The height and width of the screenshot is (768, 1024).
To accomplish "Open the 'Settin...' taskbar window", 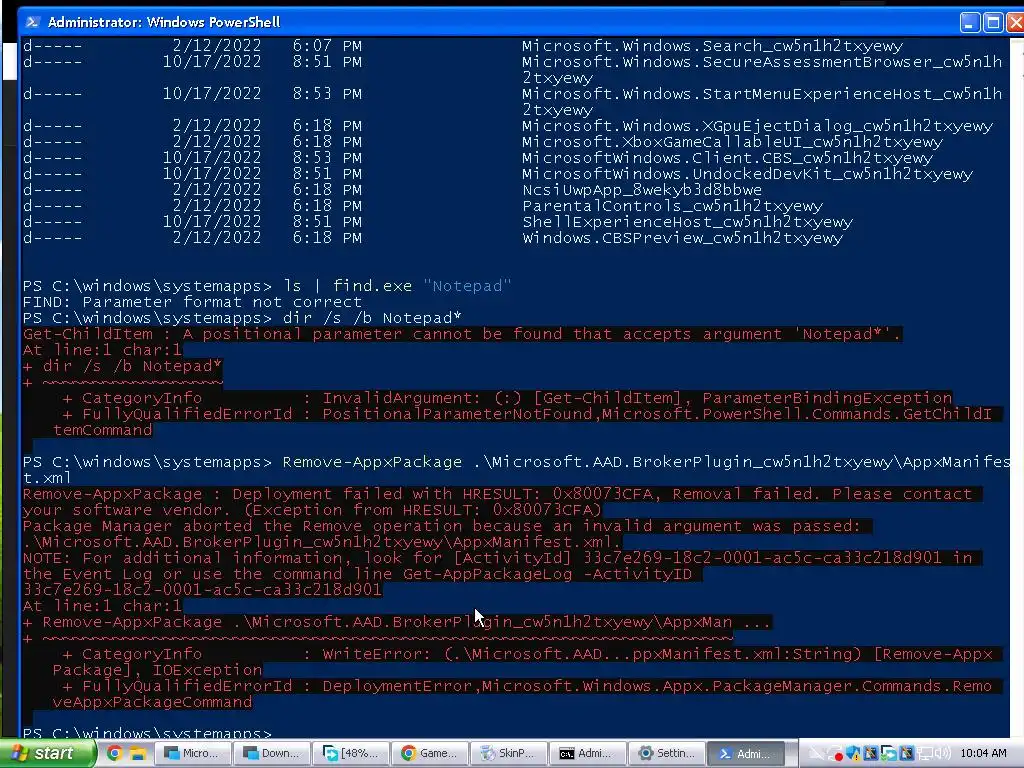I will point(667,753).
